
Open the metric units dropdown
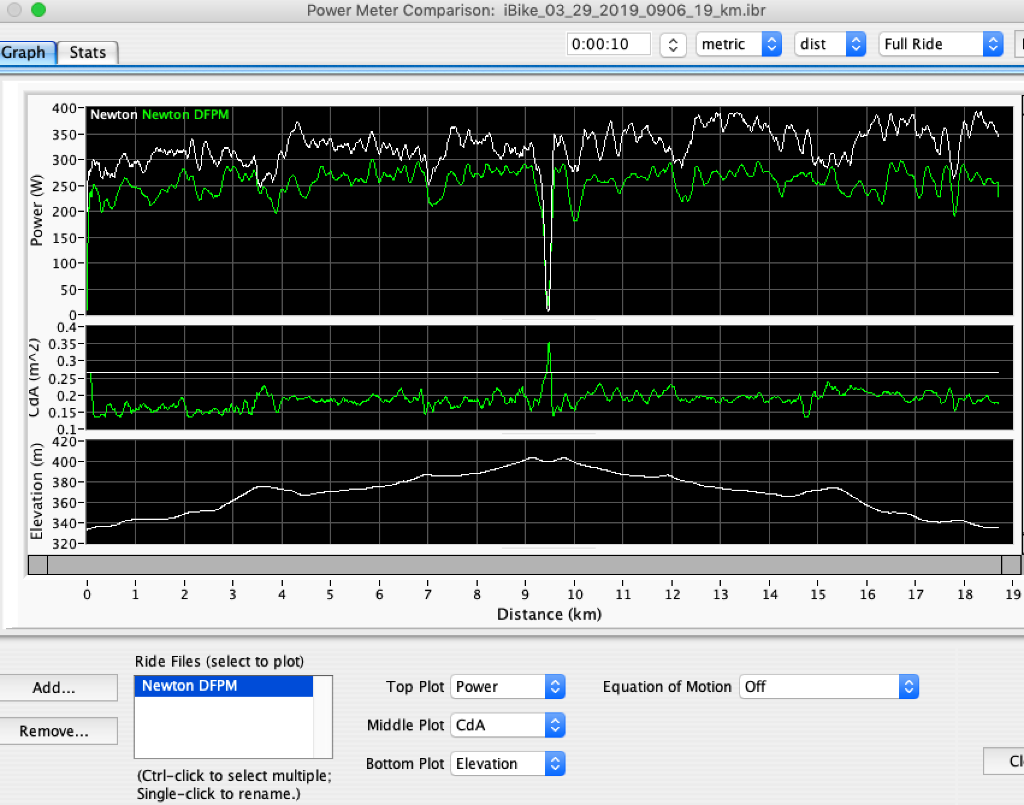pyautogui.click(x=740, y=44)
